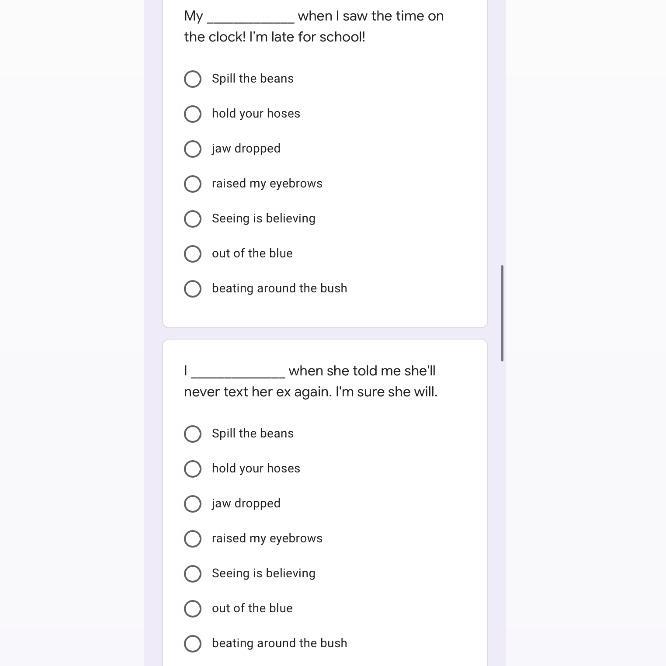Select 'beating around the bush' in the late-for-school question
The height and width of the screenshot is (666, 666).
pyautogui.click(x=193, y=289)
